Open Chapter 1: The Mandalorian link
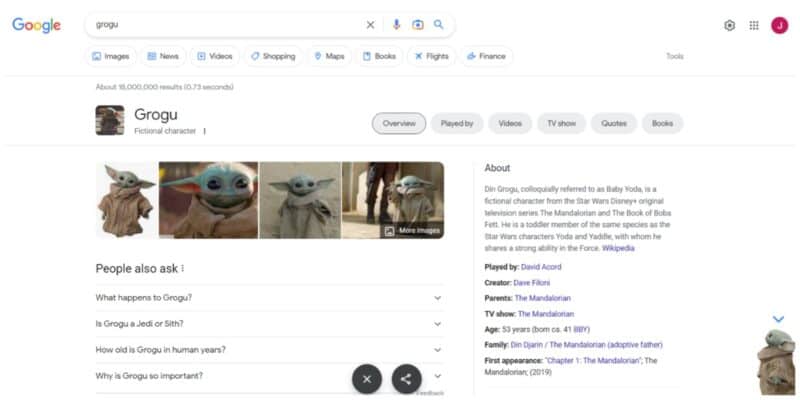 pyautogui.click(x=593, y=361)
